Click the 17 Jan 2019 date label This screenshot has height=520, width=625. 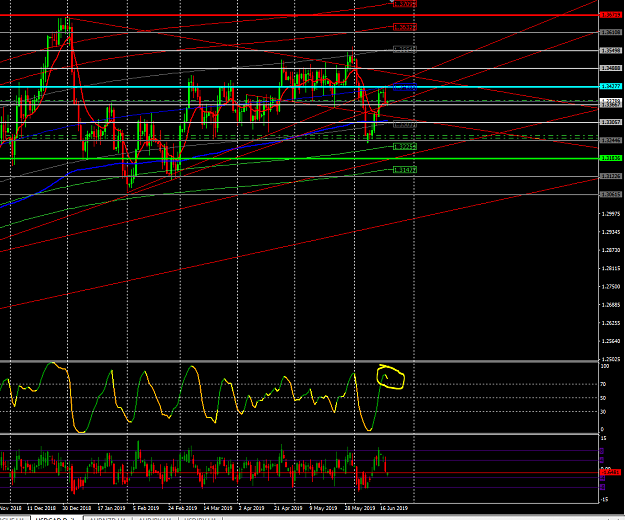pos(111,508)
